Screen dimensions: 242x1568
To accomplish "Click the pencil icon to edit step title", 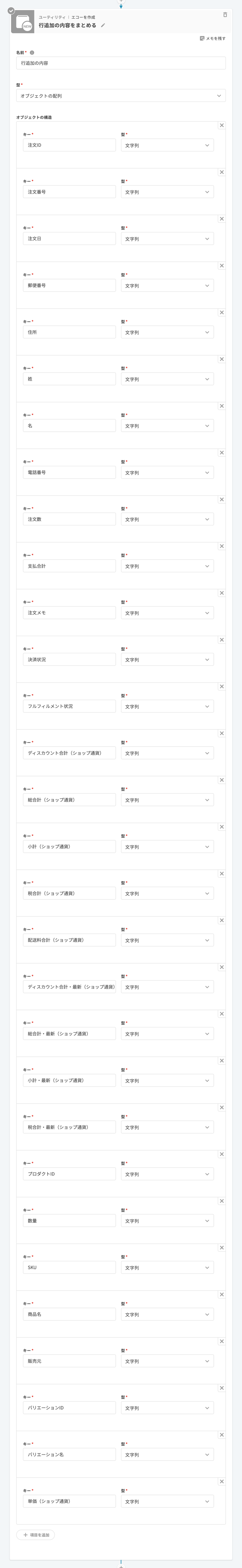I will 103,26.
